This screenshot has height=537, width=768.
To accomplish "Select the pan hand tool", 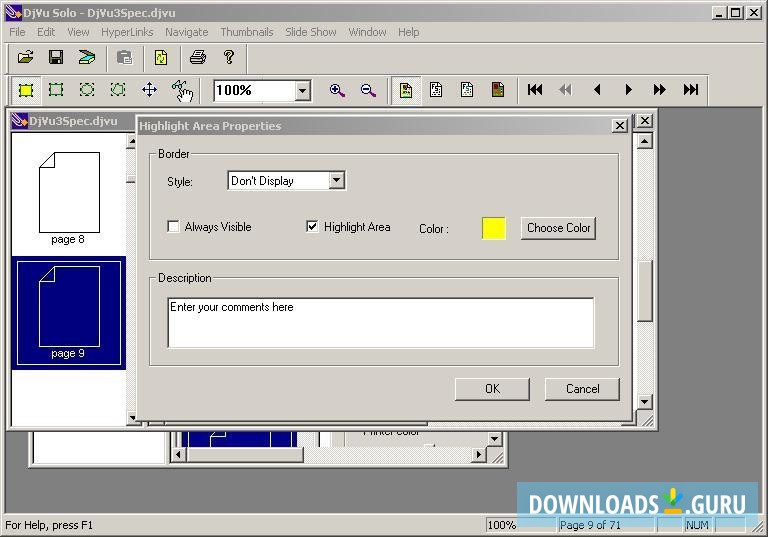I will point(181,90).
